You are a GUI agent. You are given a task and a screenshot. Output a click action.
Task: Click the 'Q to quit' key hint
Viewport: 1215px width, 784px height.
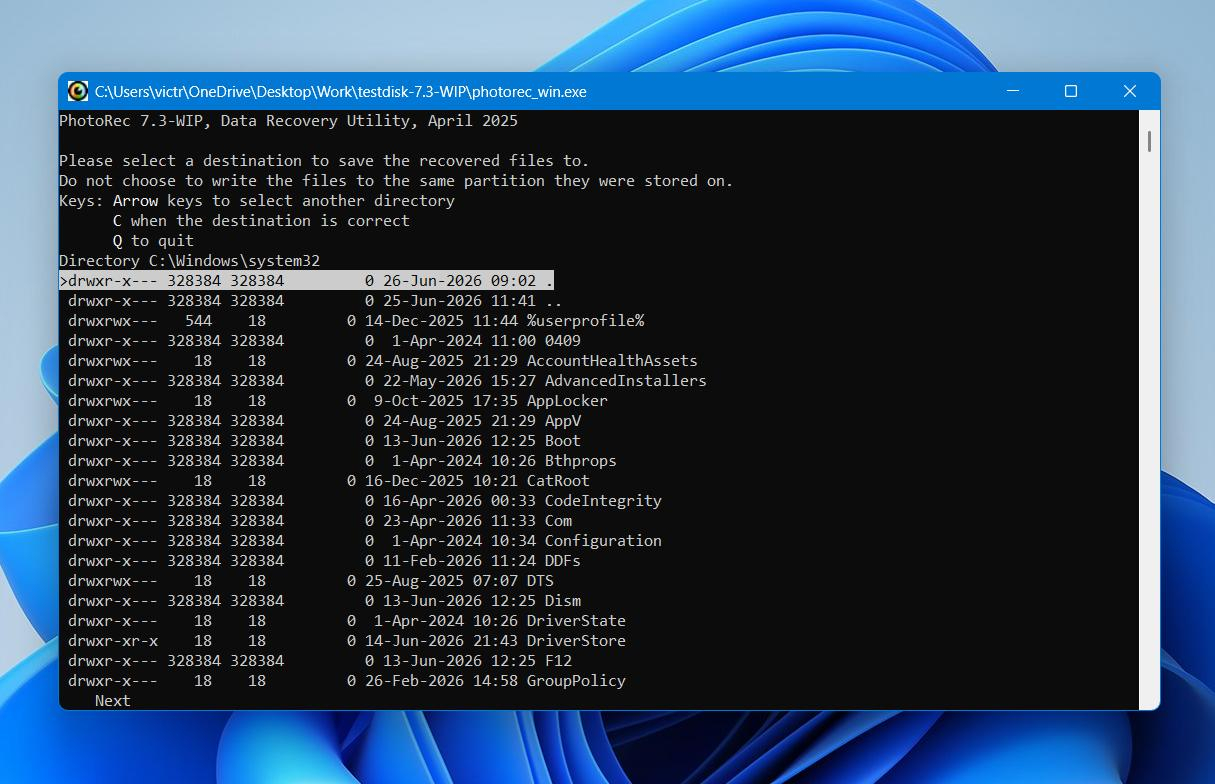pos(153,241)
